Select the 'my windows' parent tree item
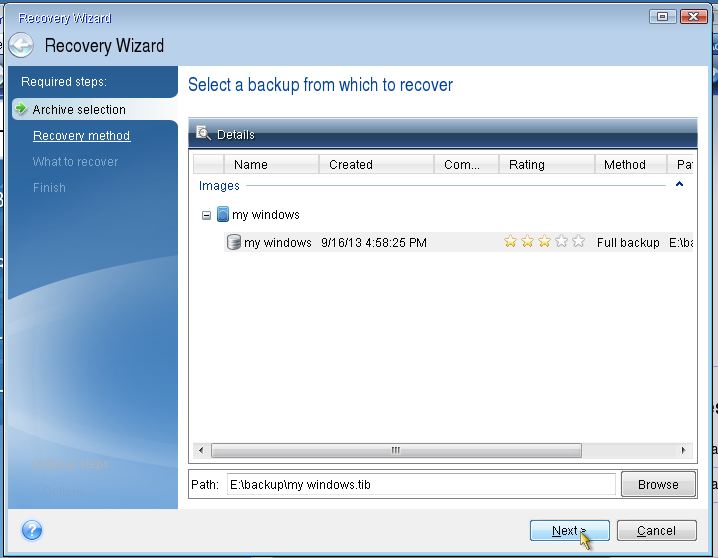 pyautogui.click(x=266, y=215)
